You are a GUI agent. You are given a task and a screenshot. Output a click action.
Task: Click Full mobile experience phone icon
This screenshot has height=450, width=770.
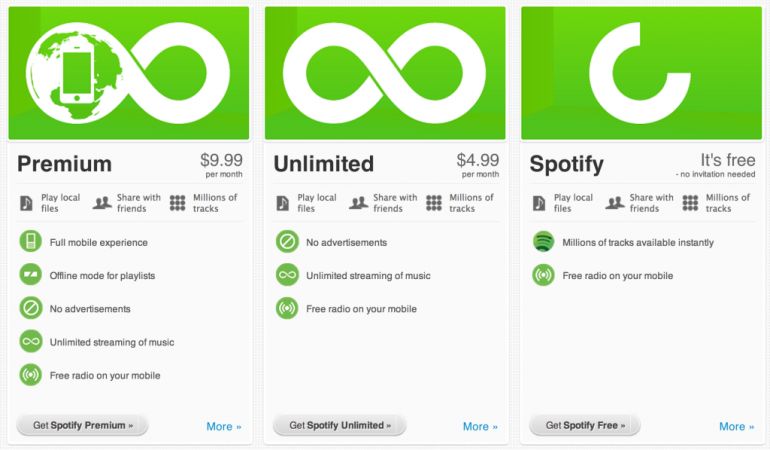coord(31,242)
